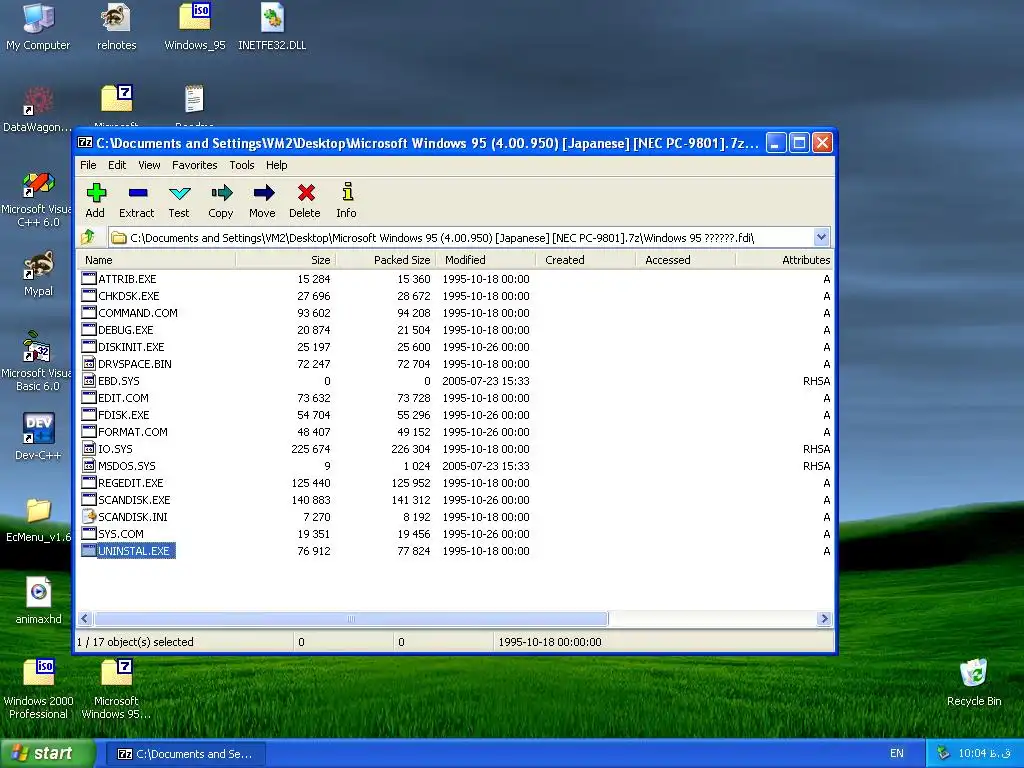Select the CHKDSK.EXE file row

455,296
